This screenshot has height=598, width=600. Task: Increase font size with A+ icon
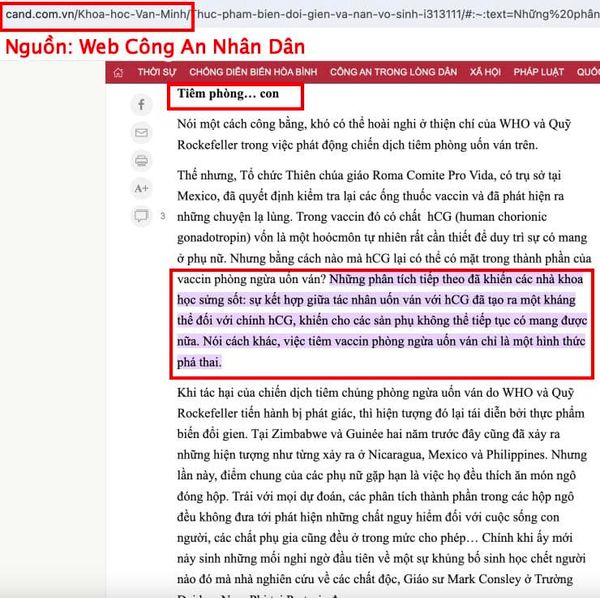[x=142, y=188]
